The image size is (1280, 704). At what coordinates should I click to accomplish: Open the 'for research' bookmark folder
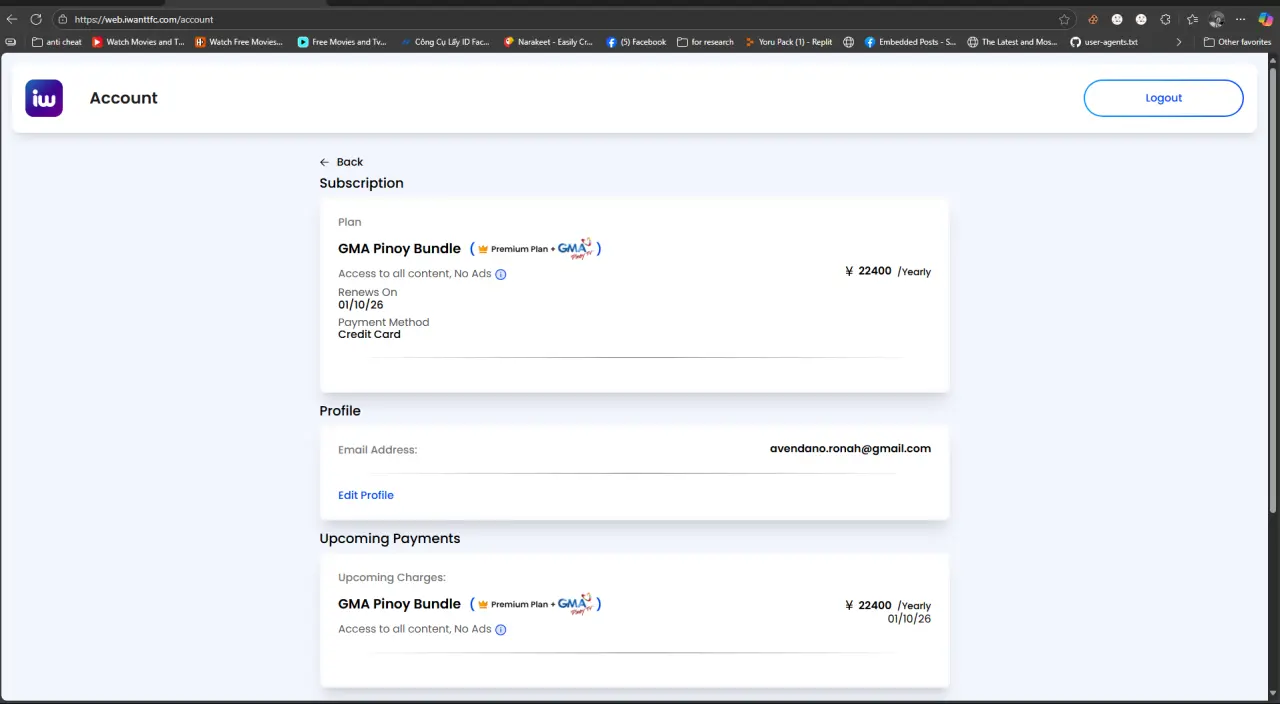705,42
